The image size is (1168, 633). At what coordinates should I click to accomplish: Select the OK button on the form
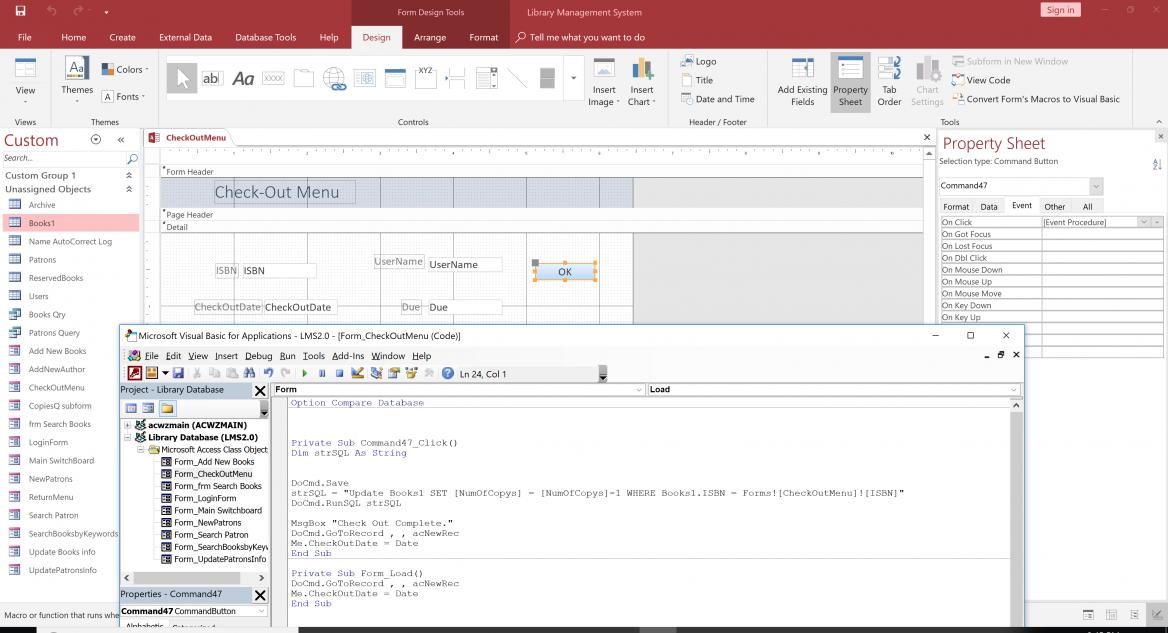tap(565, 272)
